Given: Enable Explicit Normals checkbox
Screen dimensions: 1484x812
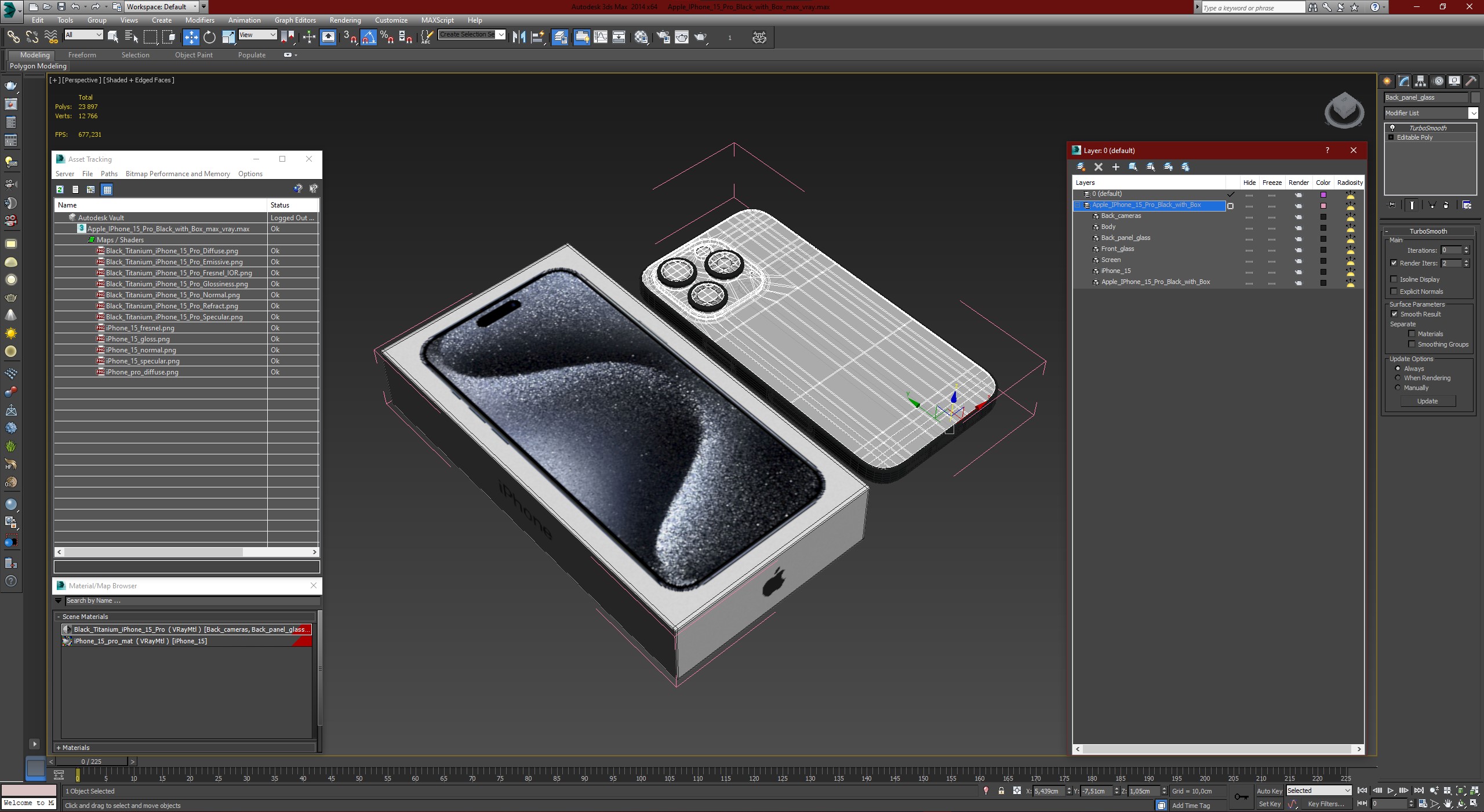Looking at the screenshot, I should coord(1394,292).
